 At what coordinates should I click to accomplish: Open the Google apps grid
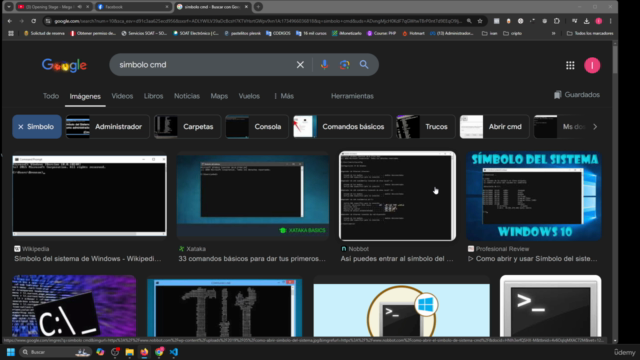pyautogui.click(x=570, y=65)
